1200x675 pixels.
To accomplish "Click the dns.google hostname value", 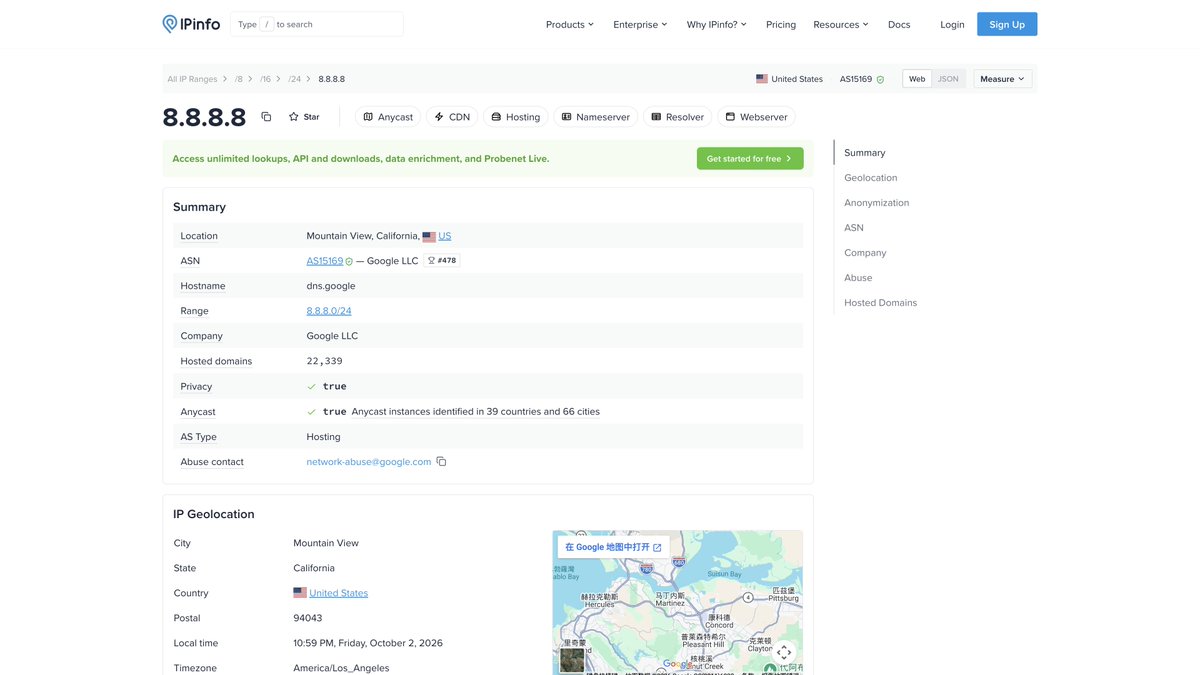I will (331, 286).
